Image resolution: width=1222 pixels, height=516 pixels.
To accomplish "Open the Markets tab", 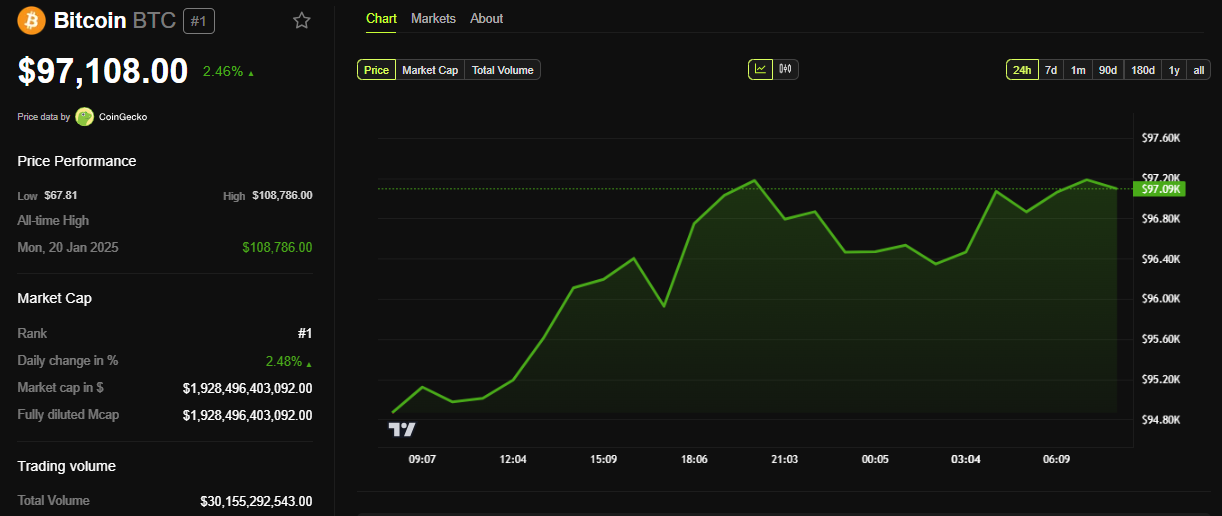I will (x=433, y=19).
